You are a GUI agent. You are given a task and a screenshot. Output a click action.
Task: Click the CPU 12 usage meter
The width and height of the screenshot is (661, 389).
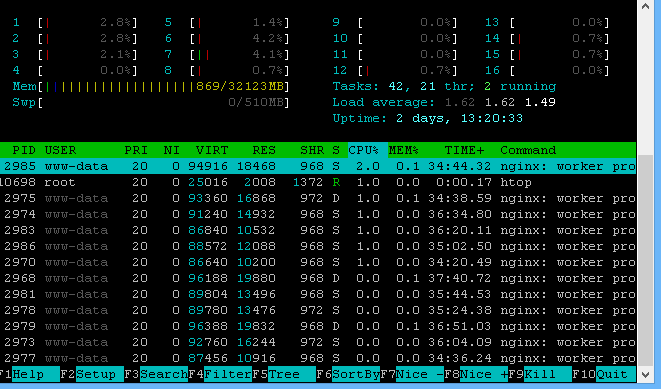click(x=395, y=71)
